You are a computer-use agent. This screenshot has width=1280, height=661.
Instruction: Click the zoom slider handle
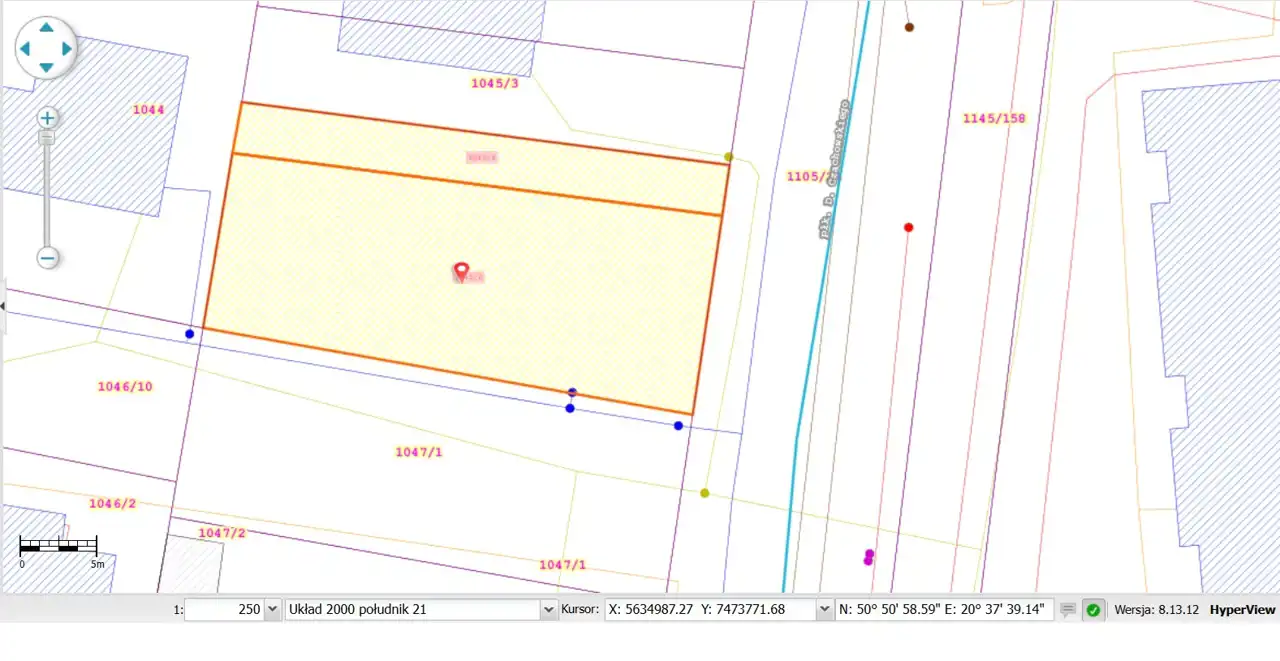click(47, 137)
